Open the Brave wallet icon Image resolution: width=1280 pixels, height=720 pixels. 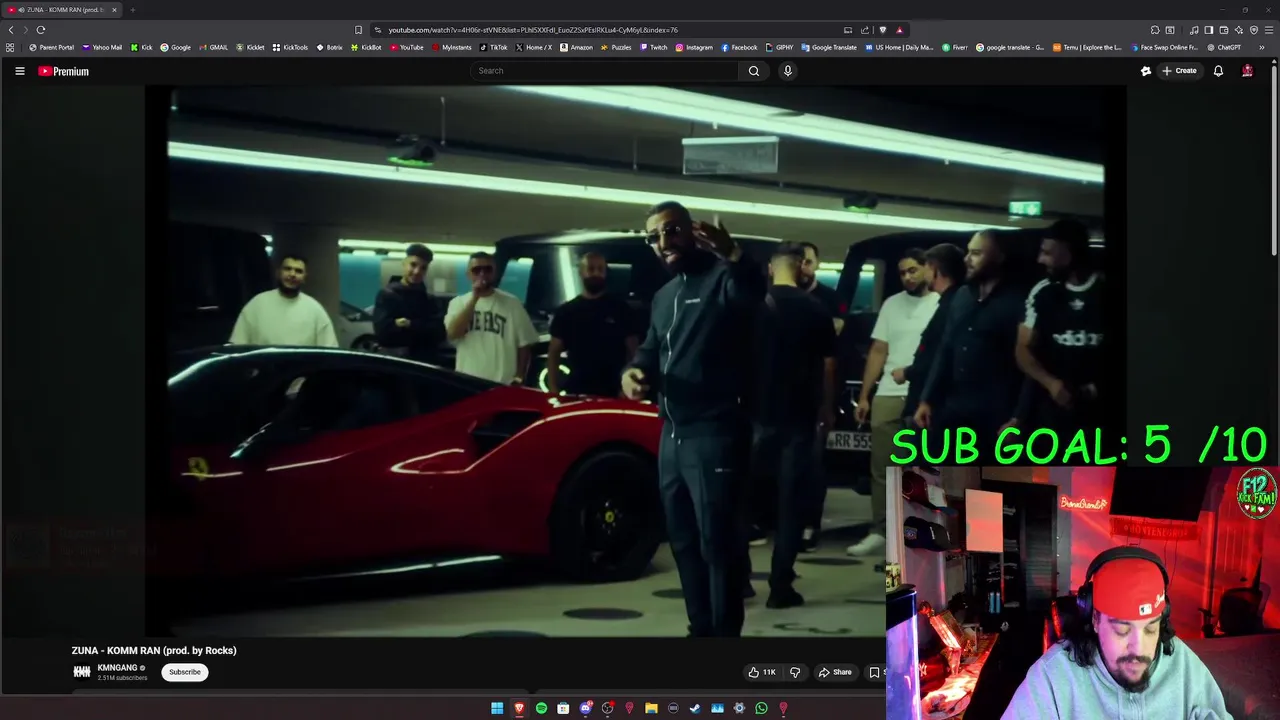click(1224, 30)
